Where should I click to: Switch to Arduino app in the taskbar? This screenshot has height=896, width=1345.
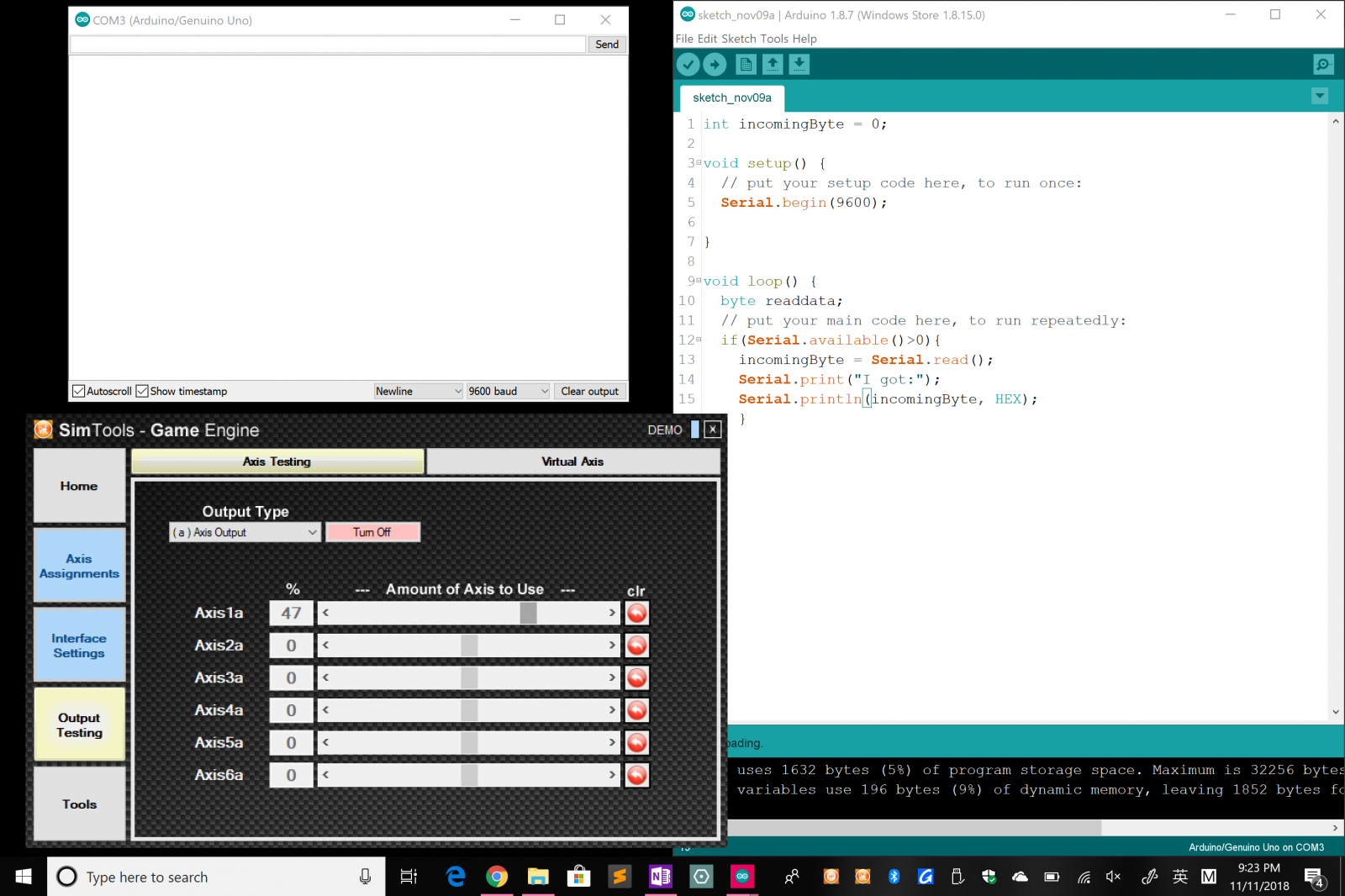point(742,877)
